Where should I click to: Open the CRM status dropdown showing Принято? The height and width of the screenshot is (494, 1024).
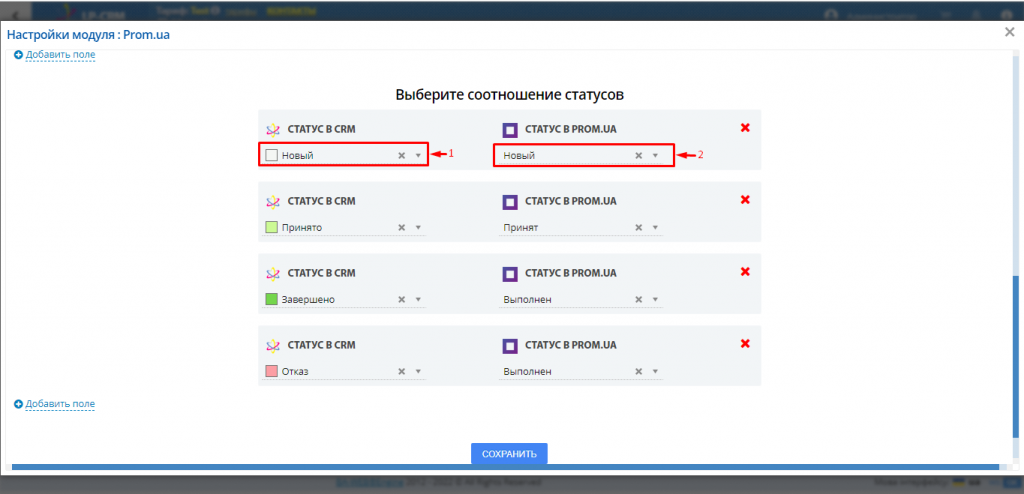click(418, 227)
